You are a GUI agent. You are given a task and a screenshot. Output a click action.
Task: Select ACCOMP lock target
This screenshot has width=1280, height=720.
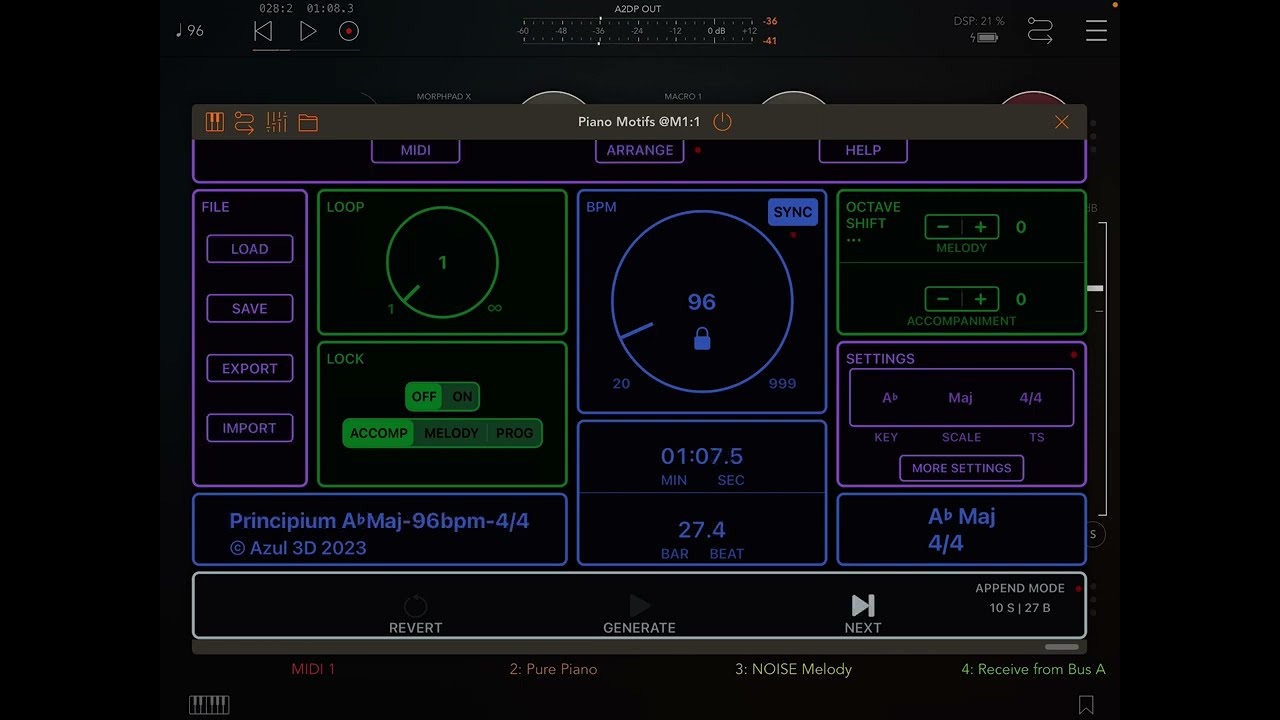[x=379, y=433]
